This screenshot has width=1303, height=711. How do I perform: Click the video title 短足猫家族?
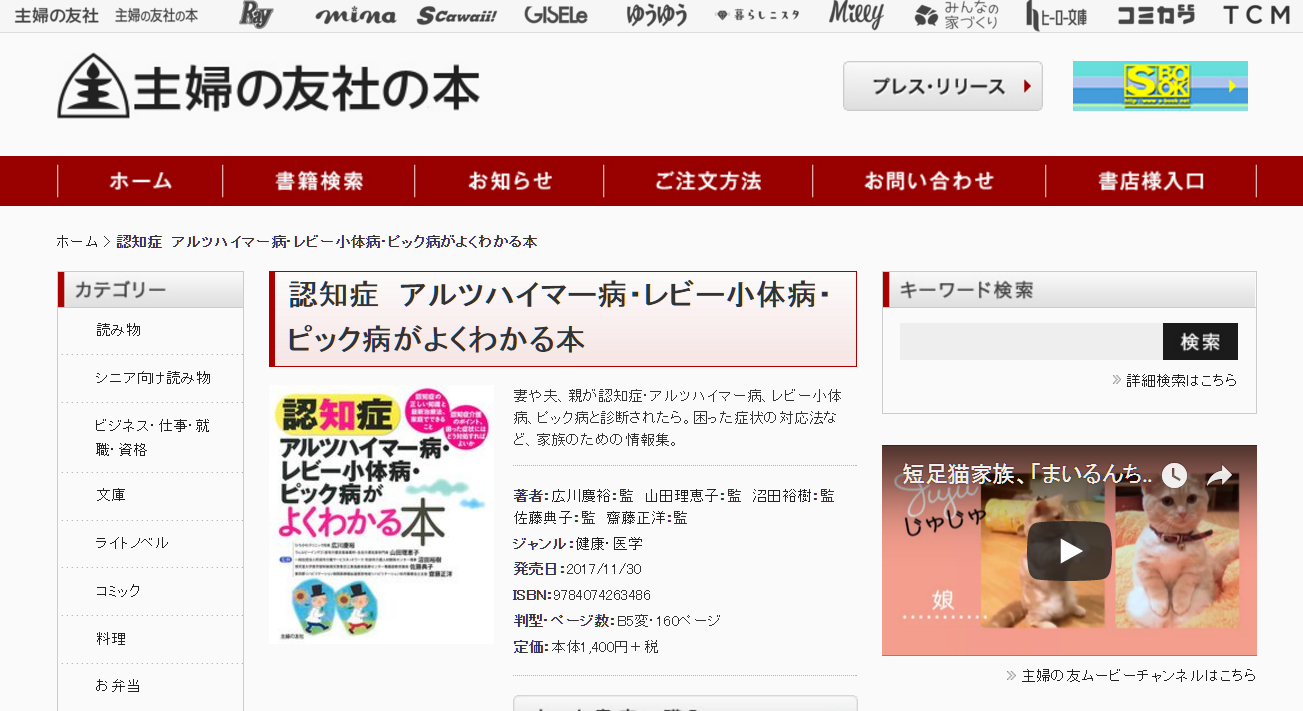point(1027,474)
